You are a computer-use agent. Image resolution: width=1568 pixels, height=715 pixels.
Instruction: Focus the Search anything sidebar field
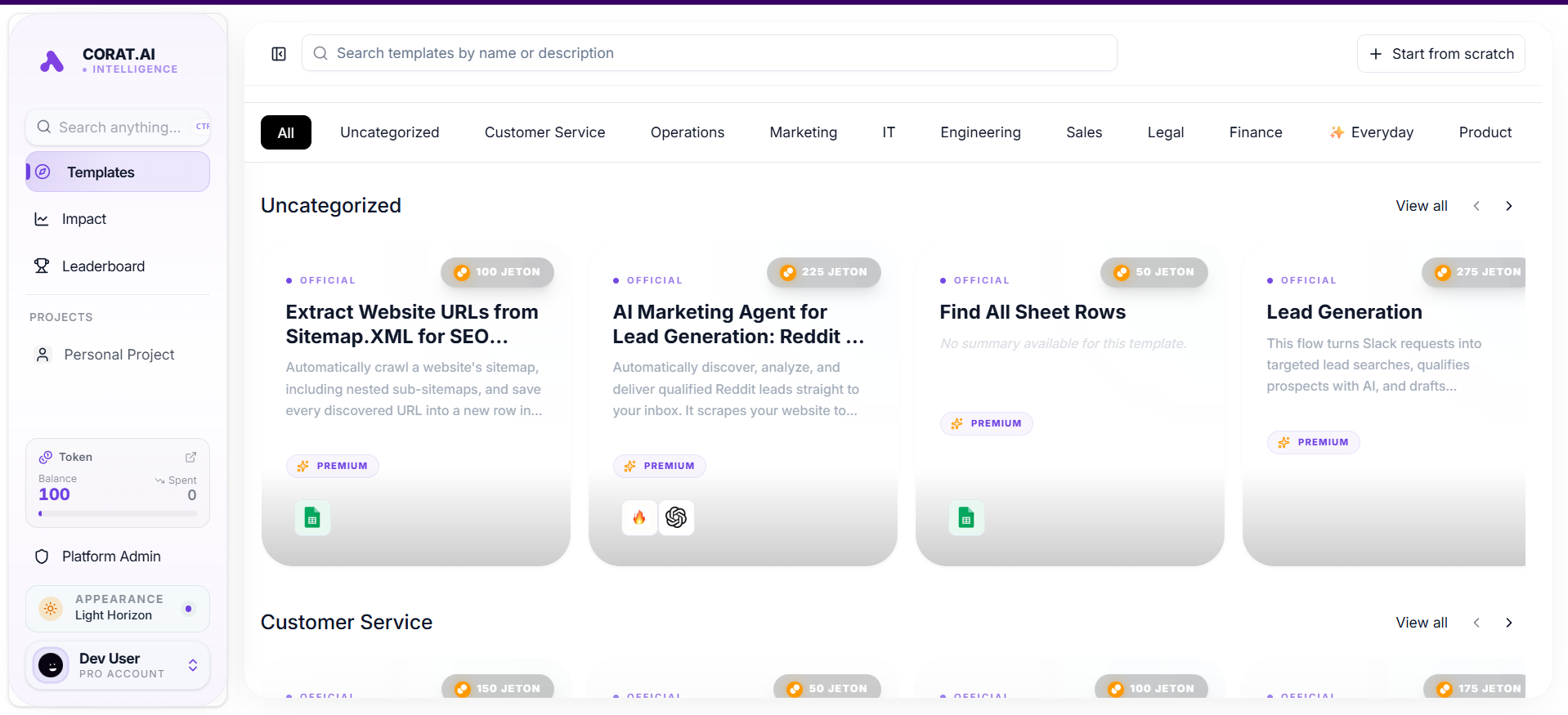pyautogui.click(x=118, y=127)
